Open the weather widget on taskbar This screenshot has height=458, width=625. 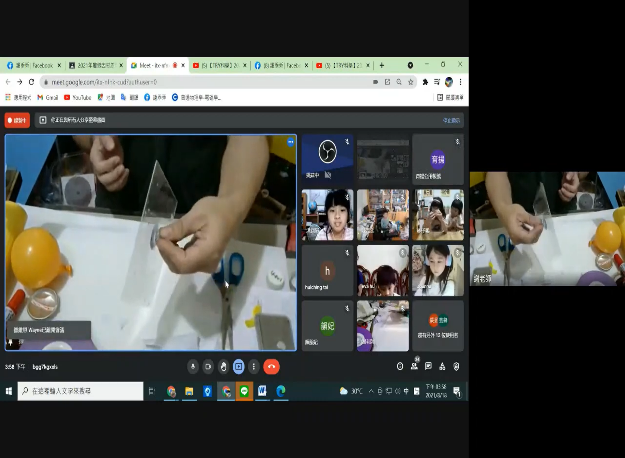(351, 391)
